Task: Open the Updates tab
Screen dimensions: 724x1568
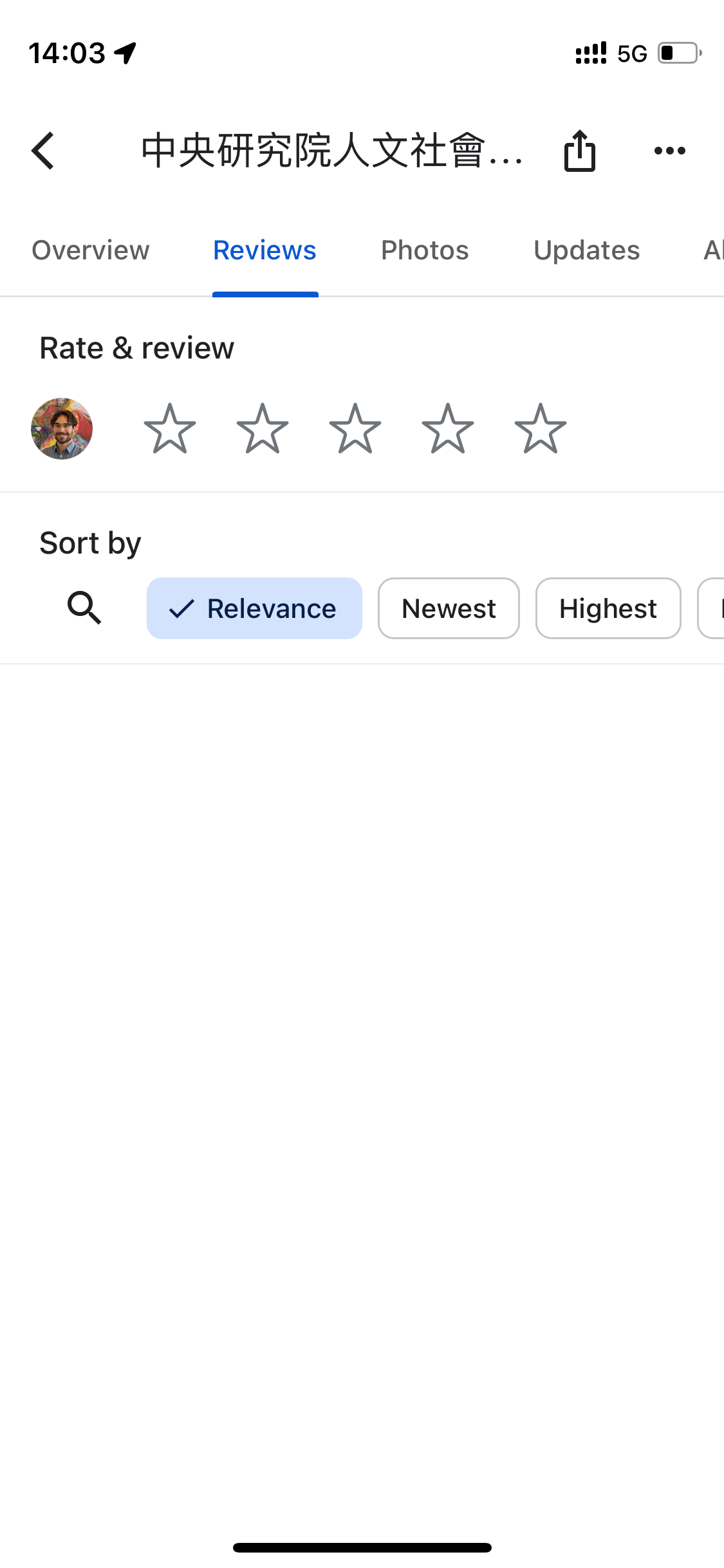Action: pos(587,250)
